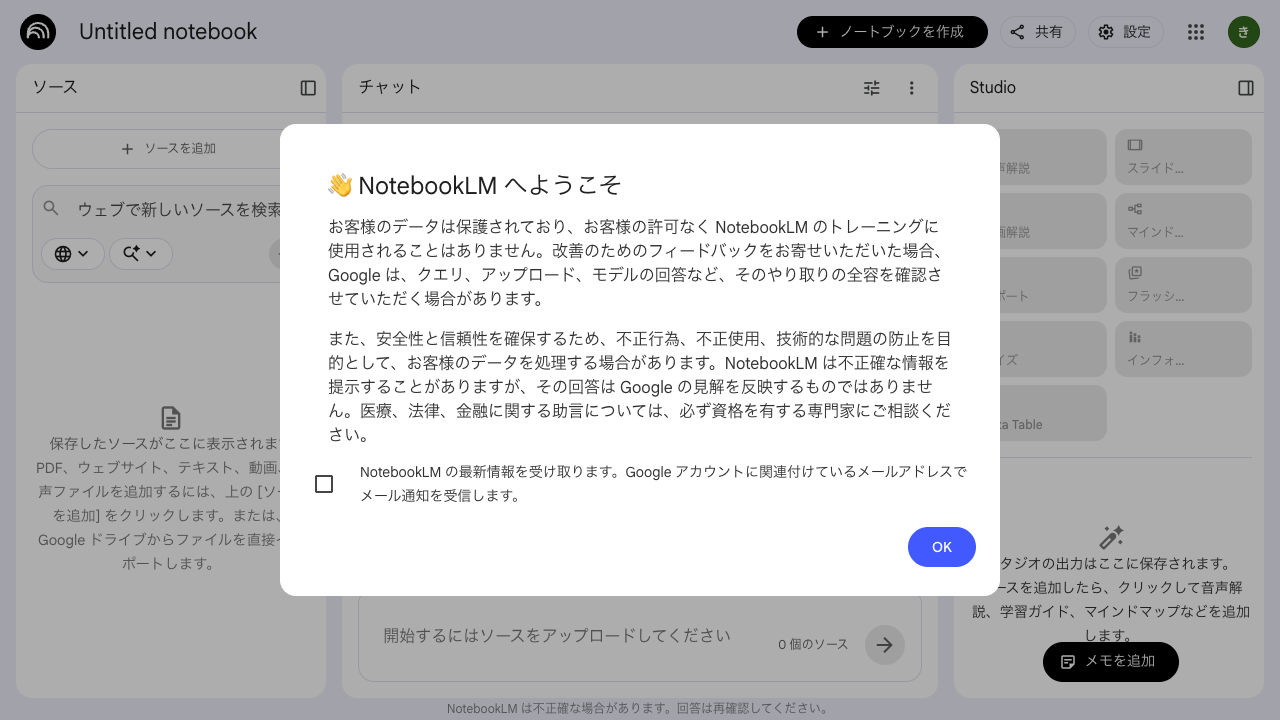Expand the sparkle discover-sources dropdown
The width and height of the screenshot is (1280, 720).
point(141,254)
